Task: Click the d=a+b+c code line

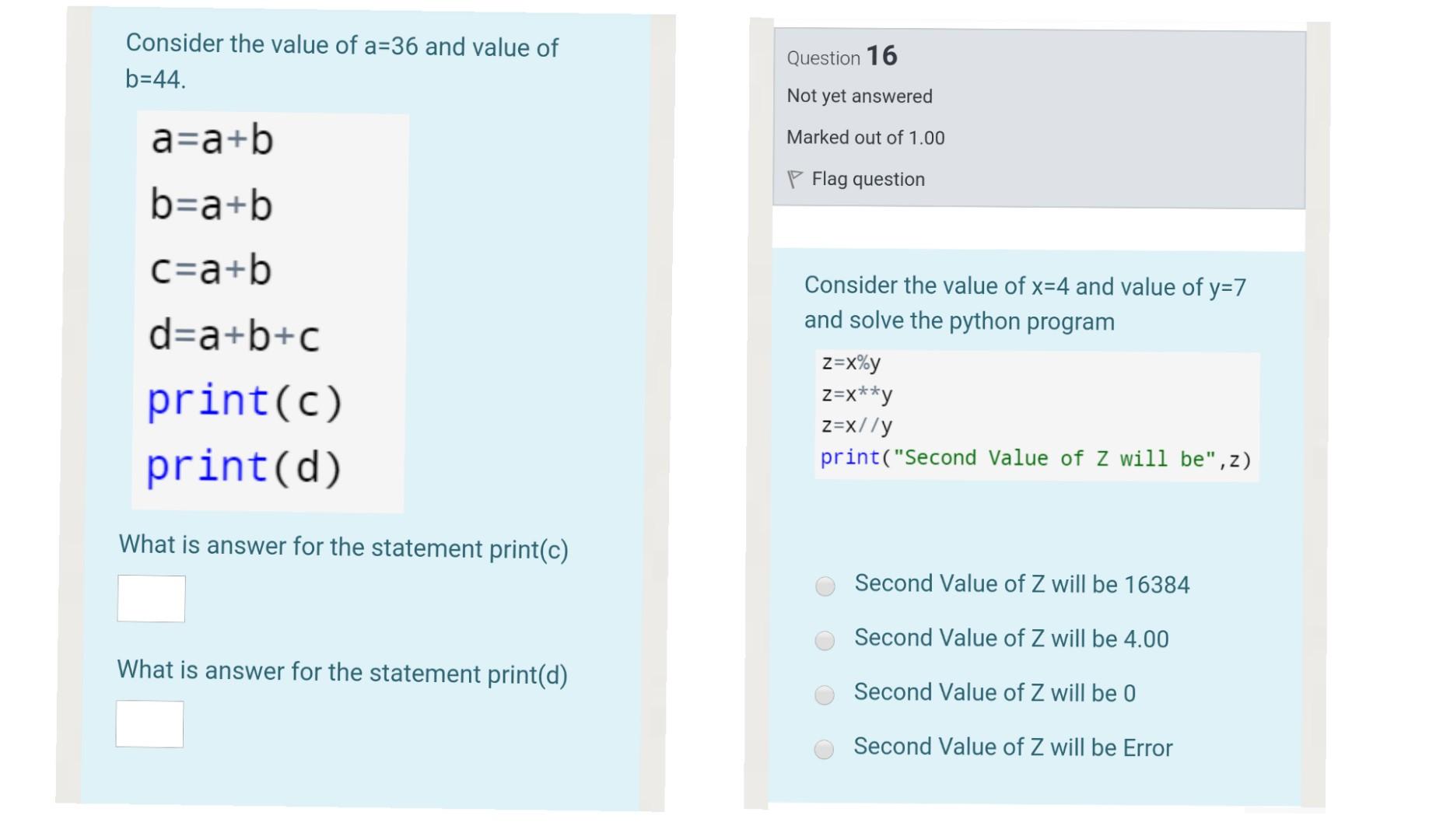Action: click(233, 336)
